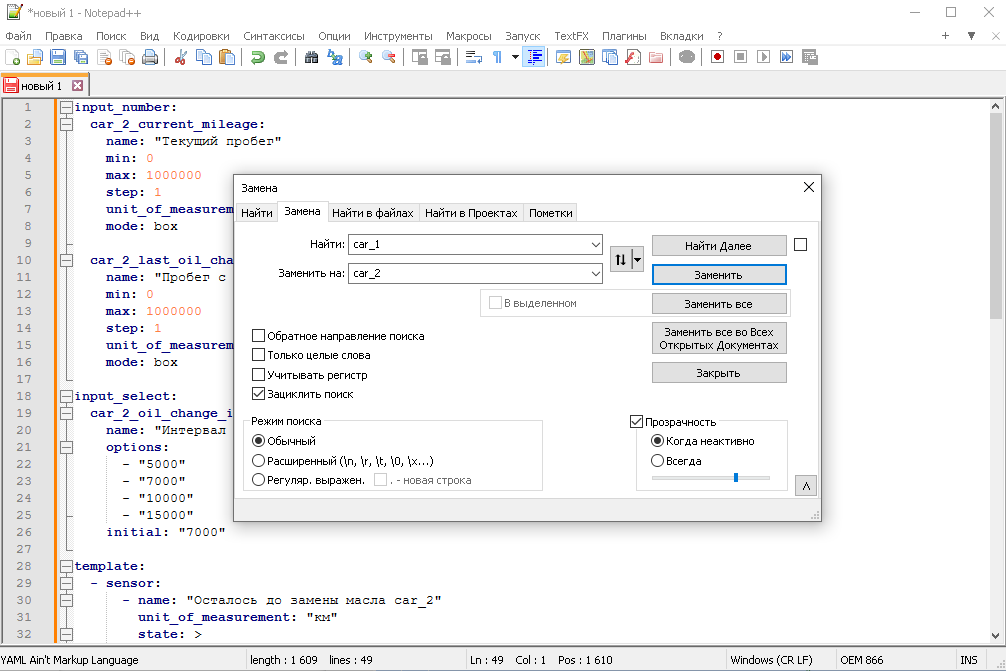1006x671 pixels.
Task: Click the Undo toolbar icon
Action: tap(258, 57)
